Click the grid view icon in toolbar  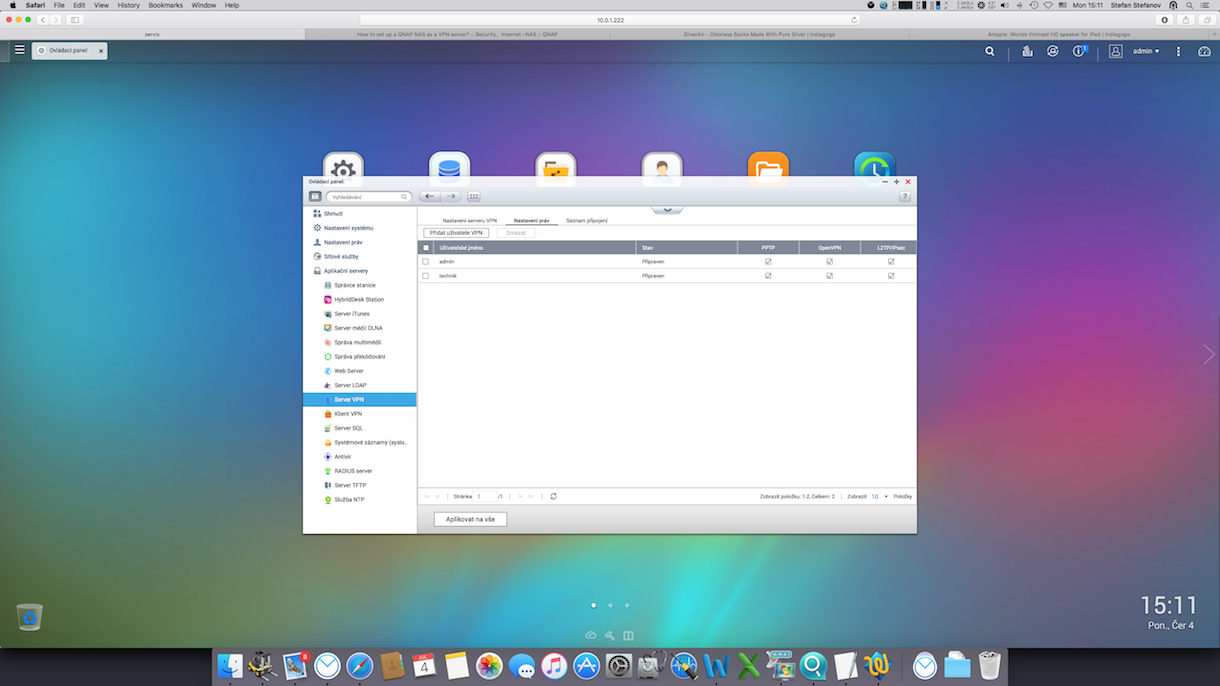pos(474,197)
